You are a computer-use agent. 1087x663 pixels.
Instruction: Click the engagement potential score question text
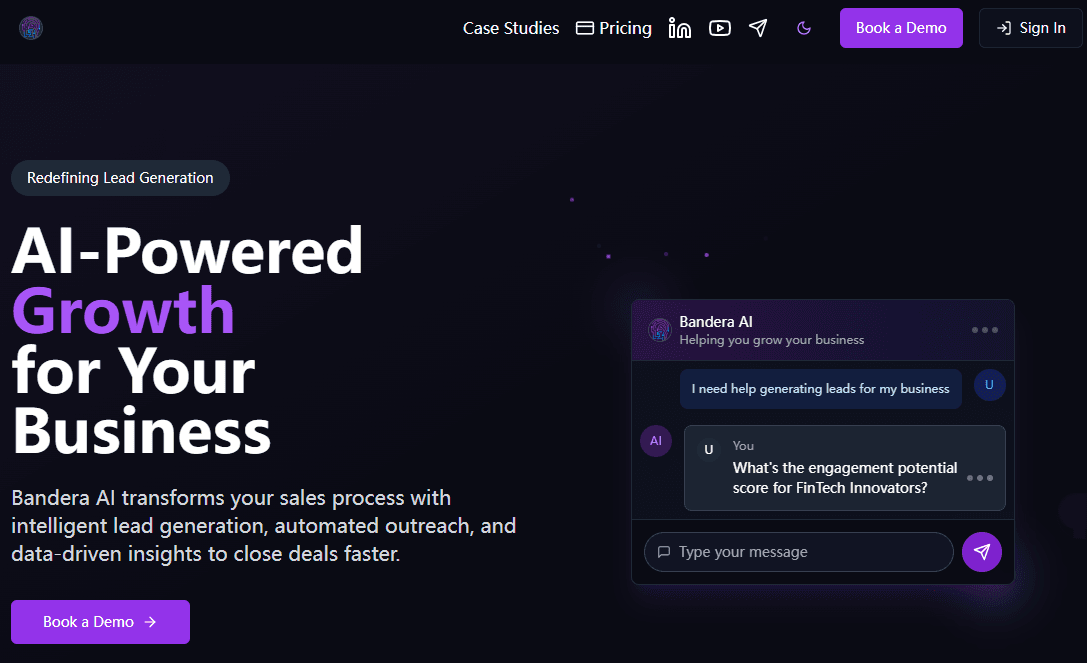pos(844,478)
